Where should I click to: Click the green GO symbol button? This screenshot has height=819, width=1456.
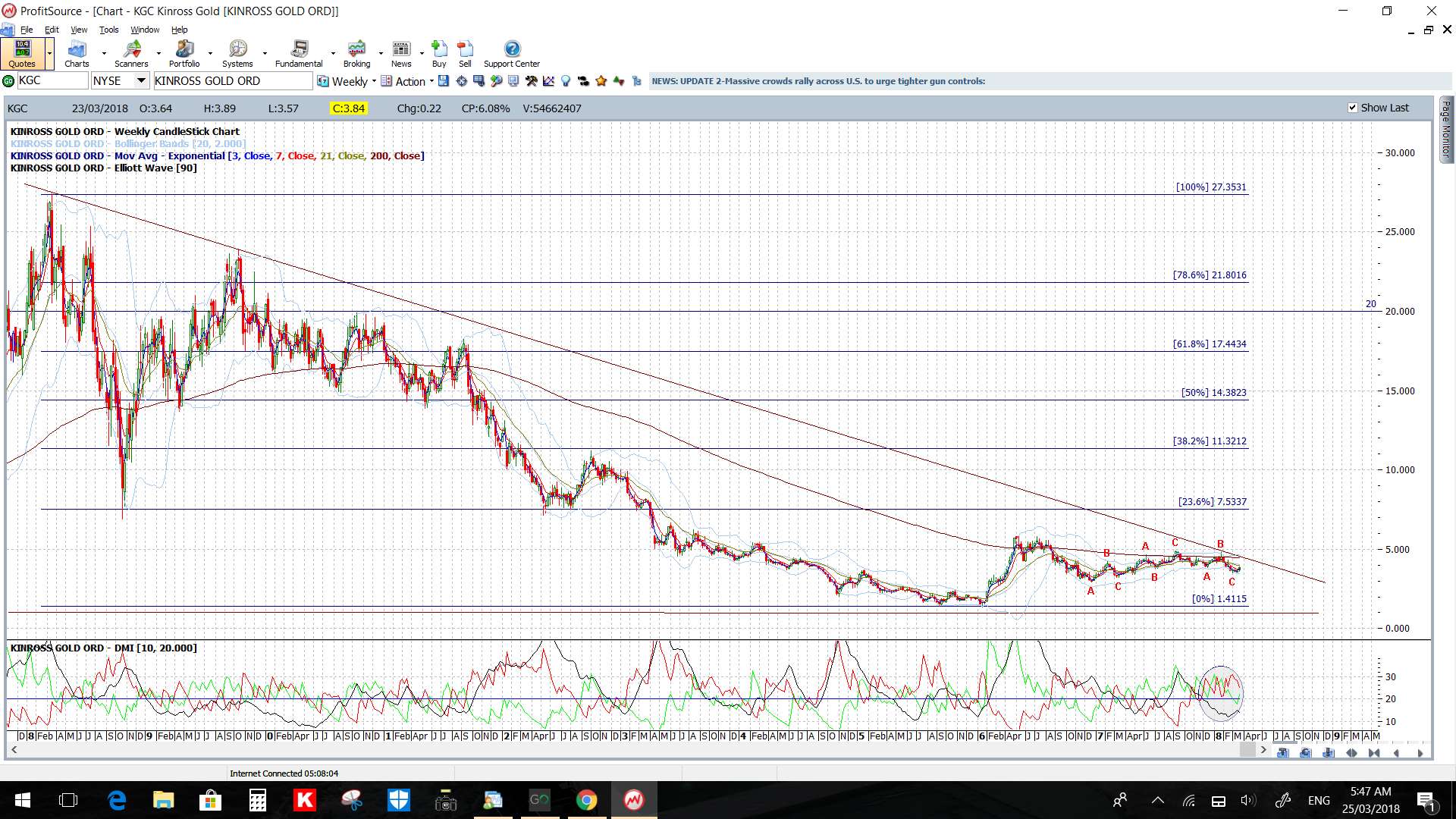(8, 81)
